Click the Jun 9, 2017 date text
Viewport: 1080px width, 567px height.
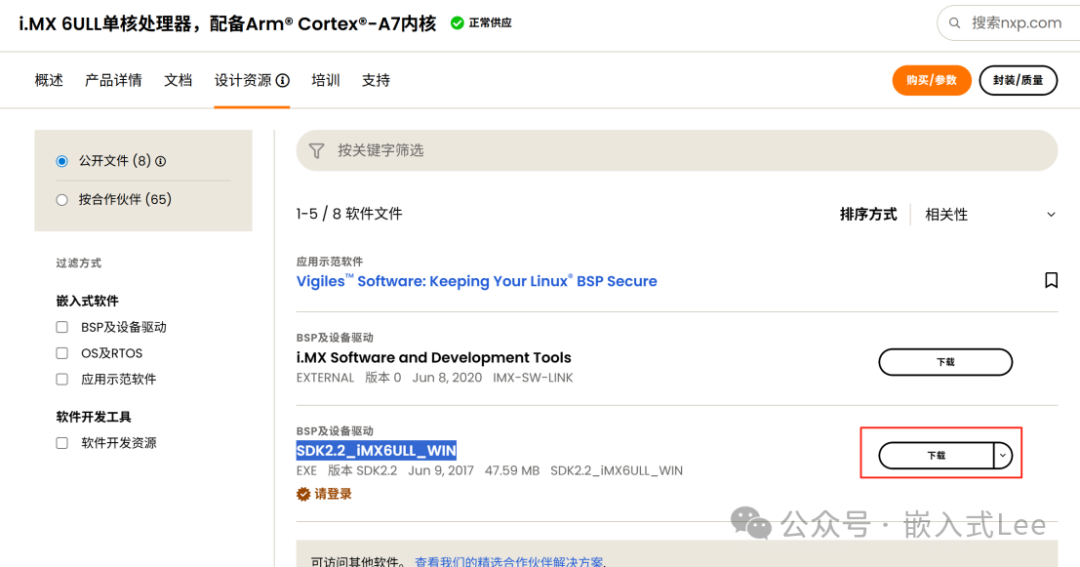[441, 471]
